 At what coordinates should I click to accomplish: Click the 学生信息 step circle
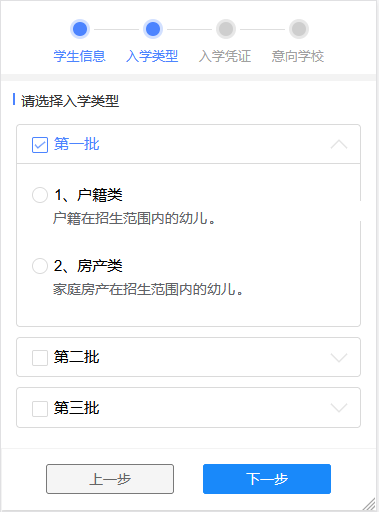tap(80, 29)
